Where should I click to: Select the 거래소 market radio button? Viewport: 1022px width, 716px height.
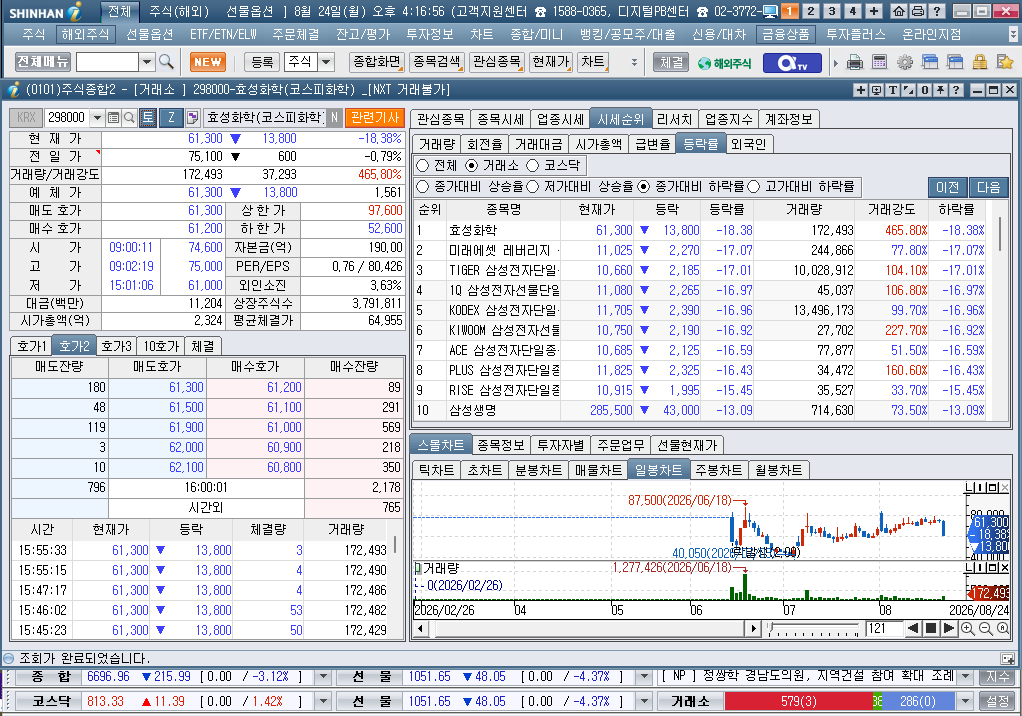click(x=472, y=165)
